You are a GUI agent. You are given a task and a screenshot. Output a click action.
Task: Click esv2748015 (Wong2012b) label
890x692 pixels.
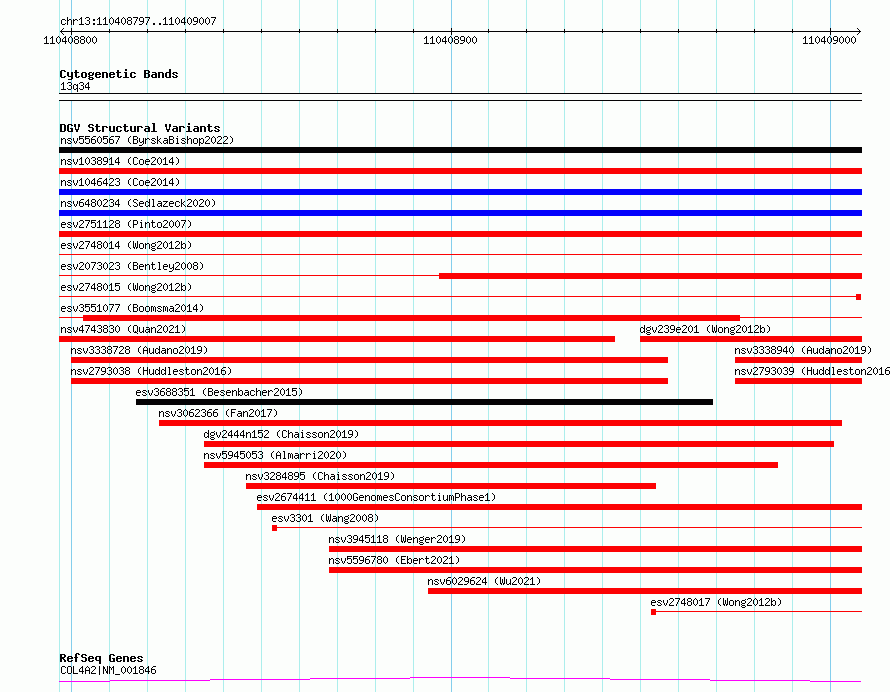pyautogui.click(x=126, y=287)
